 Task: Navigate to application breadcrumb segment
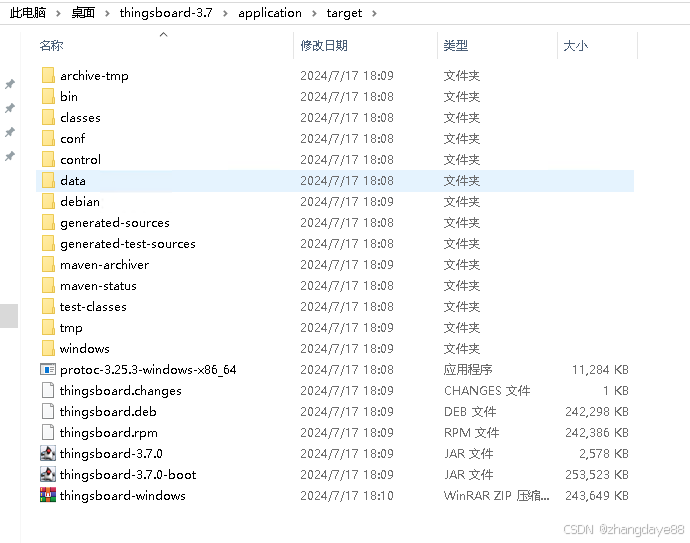click(x=270, y=13)
